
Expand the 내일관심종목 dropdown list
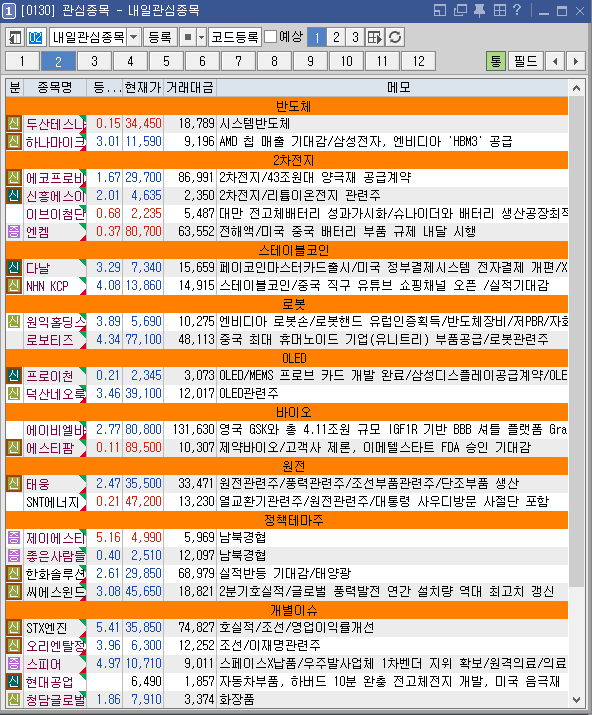pyautogui.click(x=133, y=37)
